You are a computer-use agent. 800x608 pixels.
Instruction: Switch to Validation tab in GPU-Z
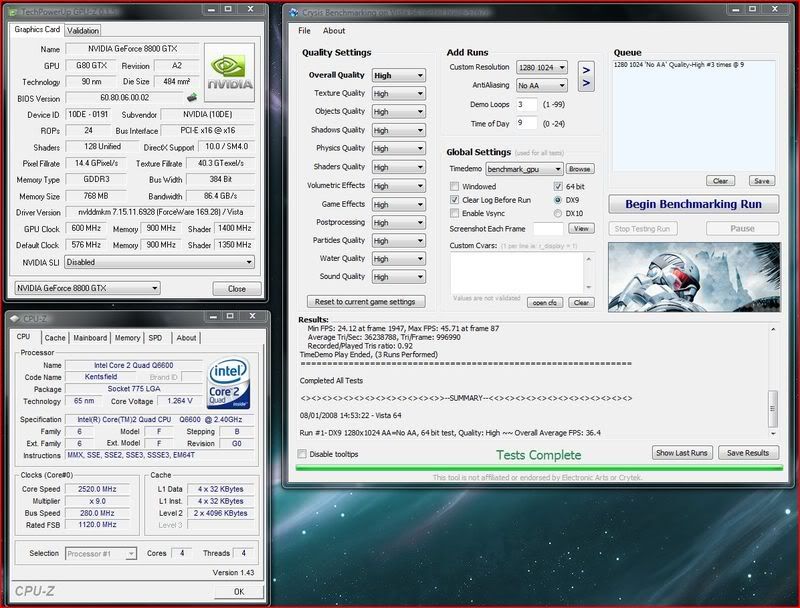(83, 31)
